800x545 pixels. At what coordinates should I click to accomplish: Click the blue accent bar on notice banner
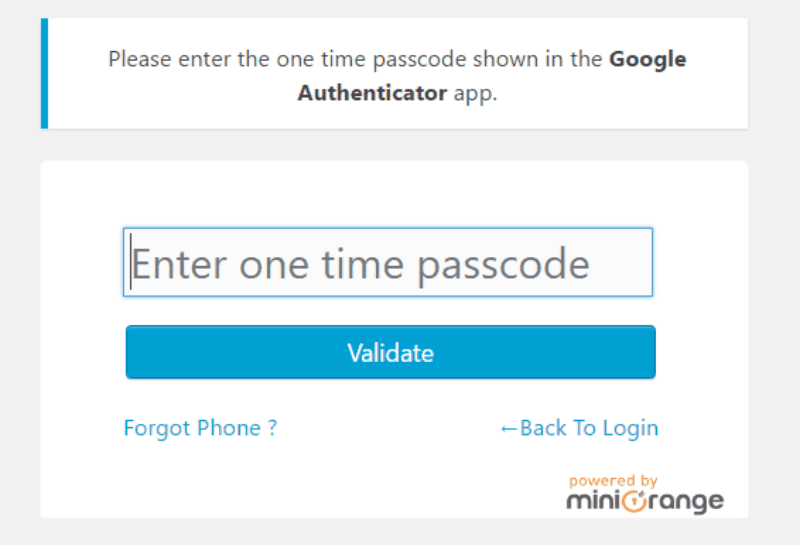pyautogui.click(x=44, y=73)
